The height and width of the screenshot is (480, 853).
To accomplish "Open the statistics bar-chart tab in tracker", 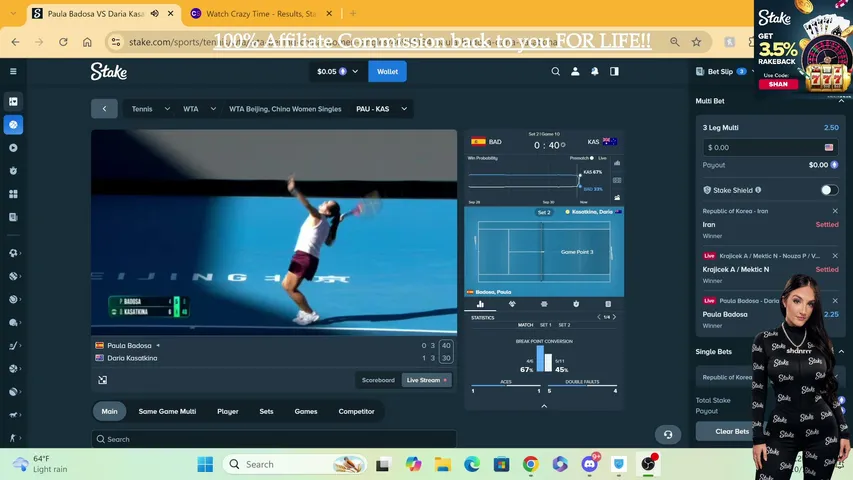I will pyautogui.click(x=480, y=304).
